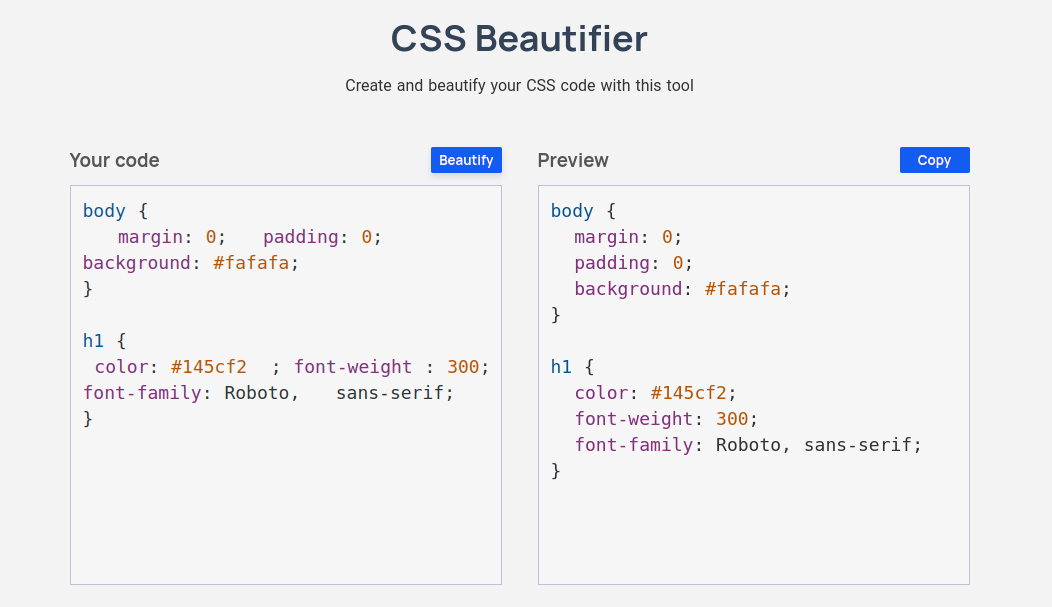
Task: Click the 'padding' property in Your code editor
Action: click(x=301, y=237)
